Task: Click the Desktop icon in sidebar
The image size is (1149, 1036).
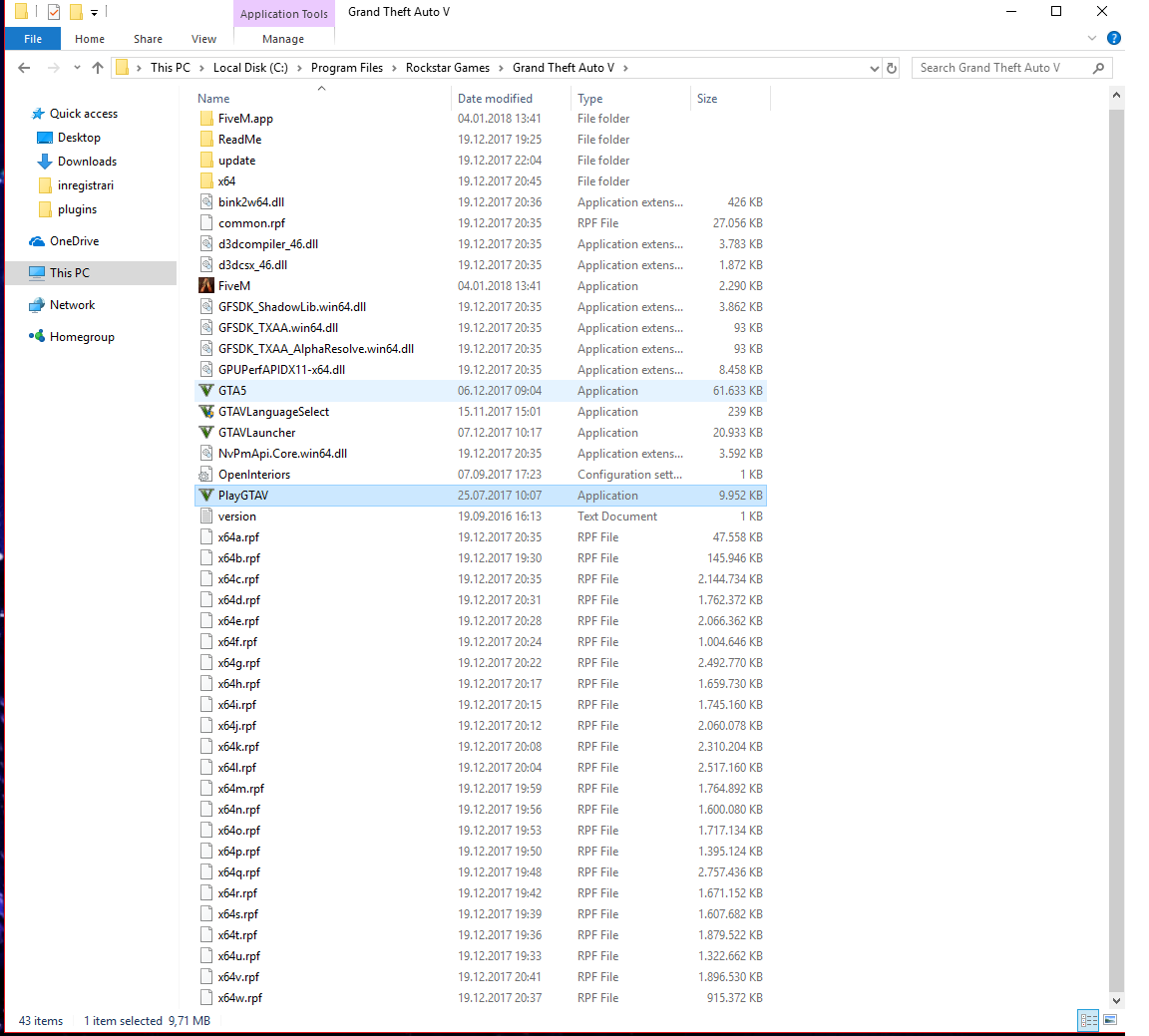Action: point(45,138)
